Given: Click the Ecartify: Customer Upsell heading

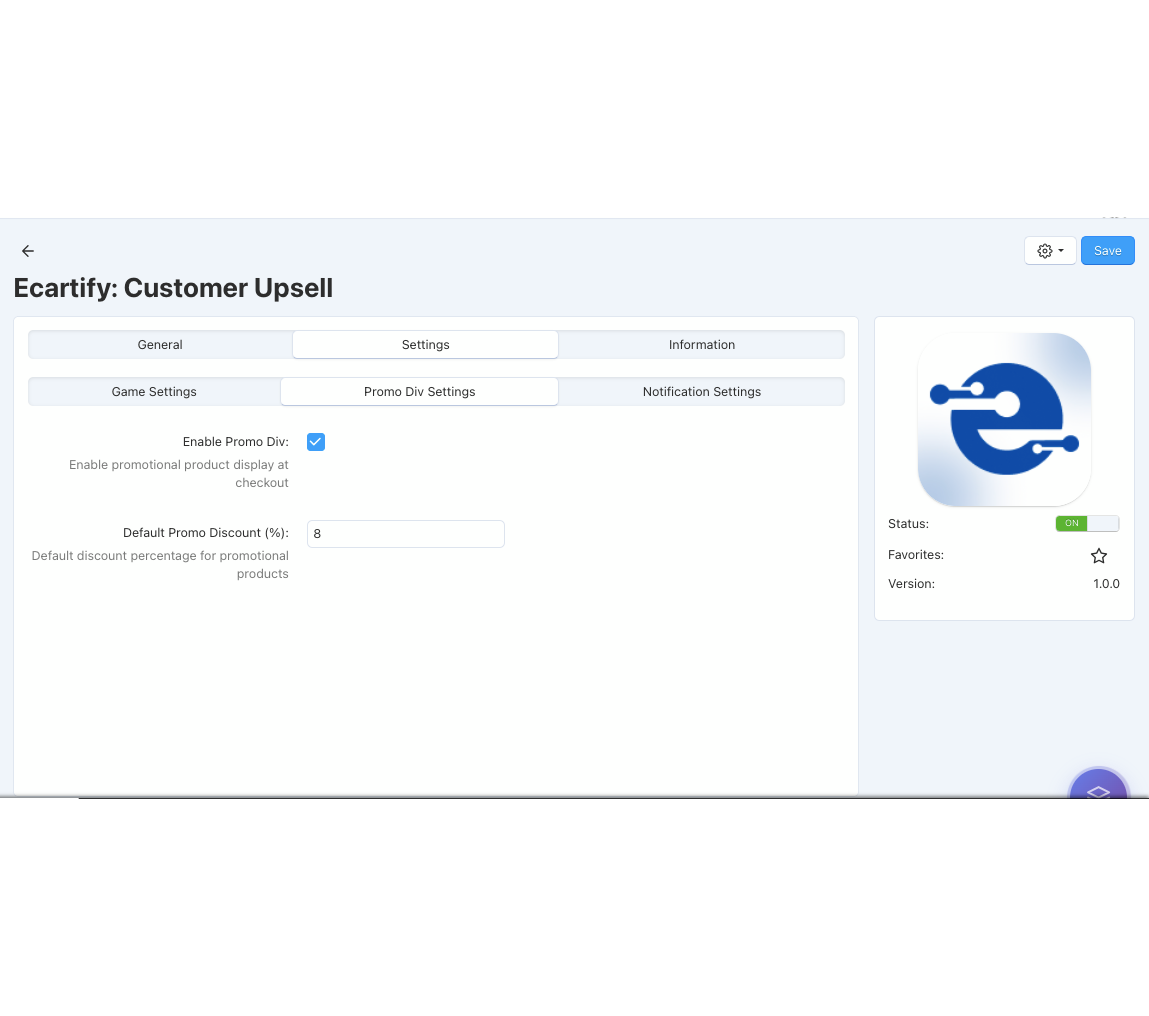Looking at the screenshot, I should 173,288.
